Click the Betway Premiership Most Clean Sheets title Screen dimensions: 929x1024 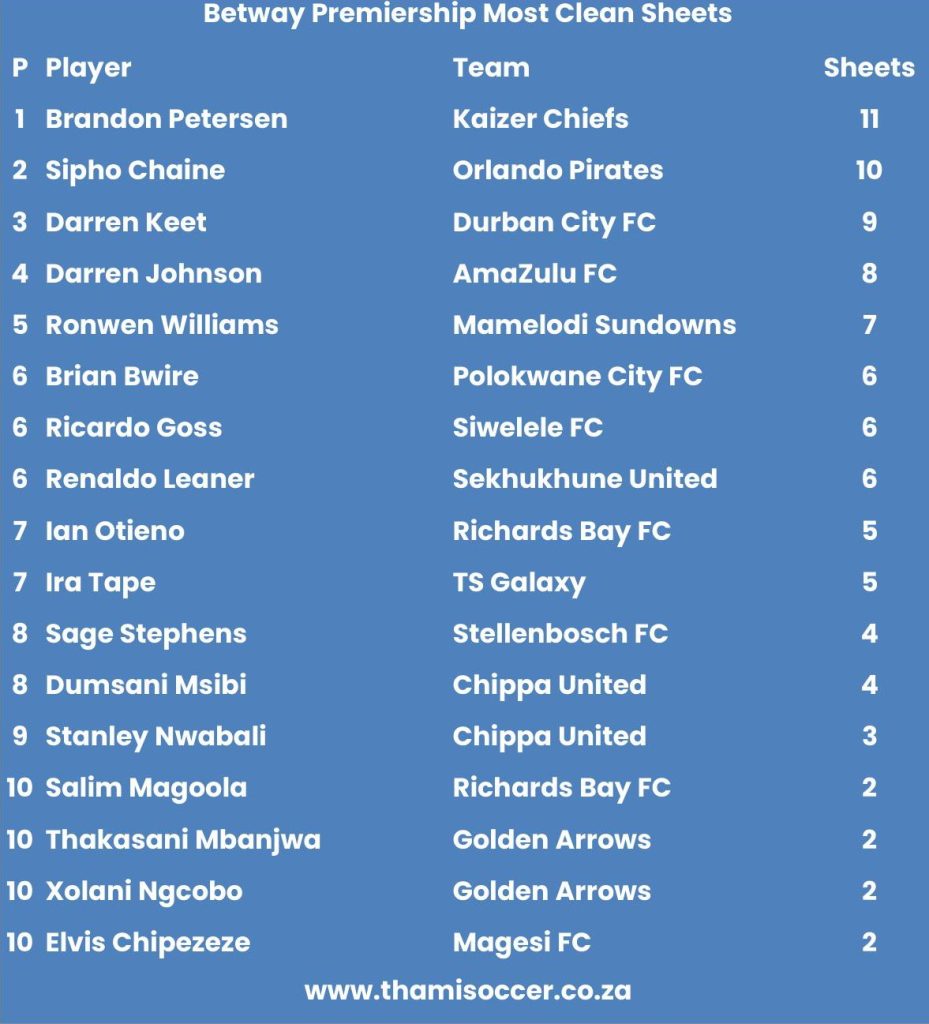point(467,14)
